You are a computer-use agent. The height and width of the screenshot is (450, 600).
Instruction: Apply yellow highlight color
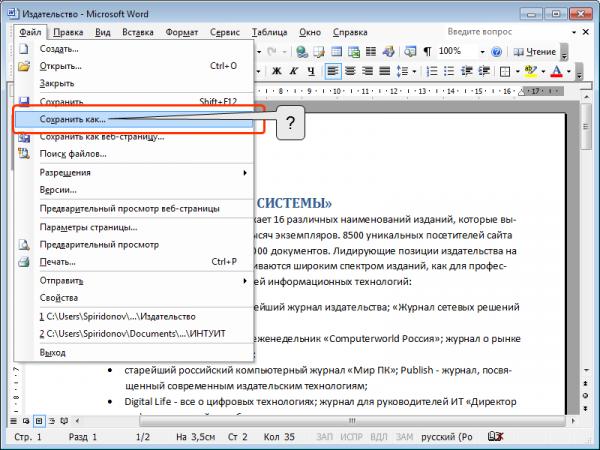(531, 72)
